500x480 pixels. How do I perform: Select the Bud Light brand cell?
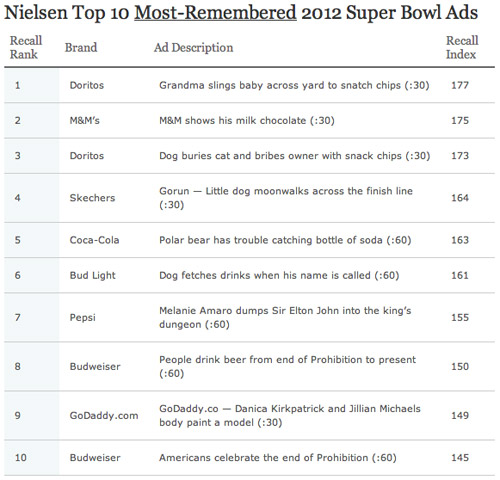92,275
